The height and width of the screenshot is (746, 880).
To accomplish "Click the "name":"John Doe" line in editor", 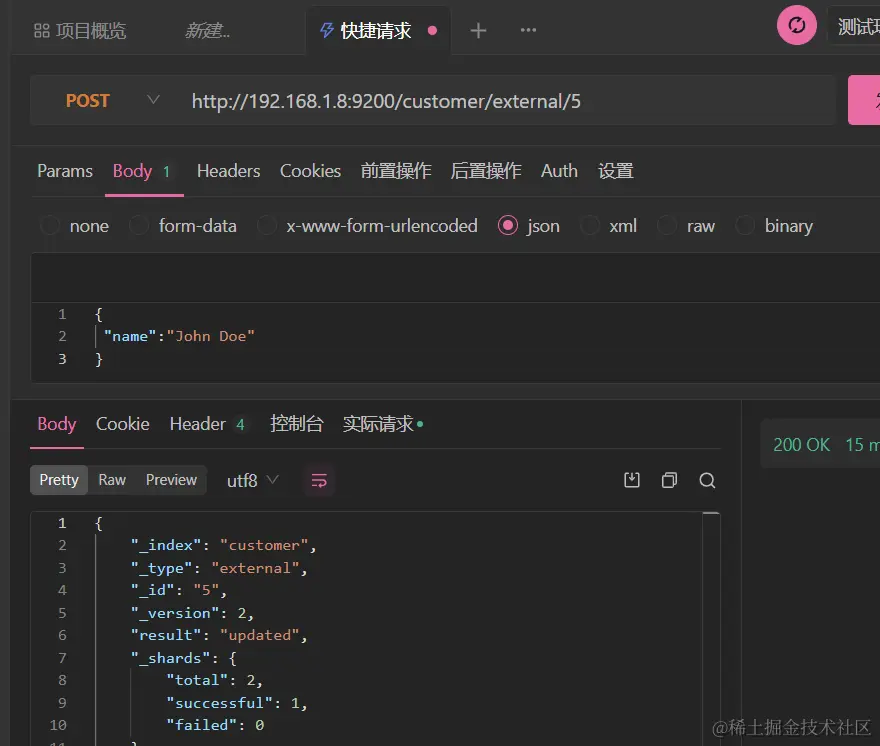I will 180,336.
